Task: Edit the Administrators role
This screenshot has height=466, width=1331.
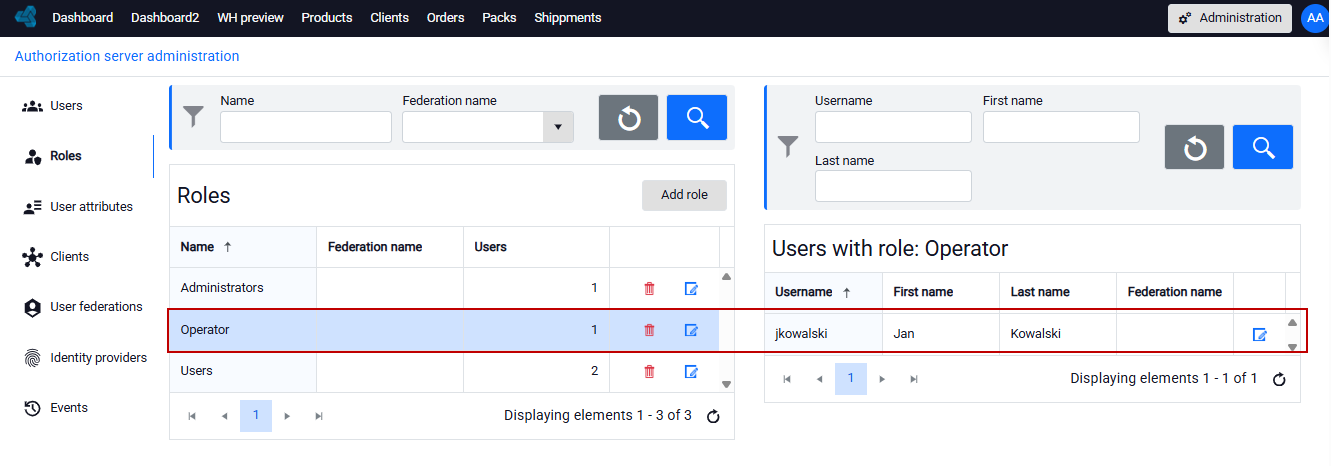Action: pos(691,288)
